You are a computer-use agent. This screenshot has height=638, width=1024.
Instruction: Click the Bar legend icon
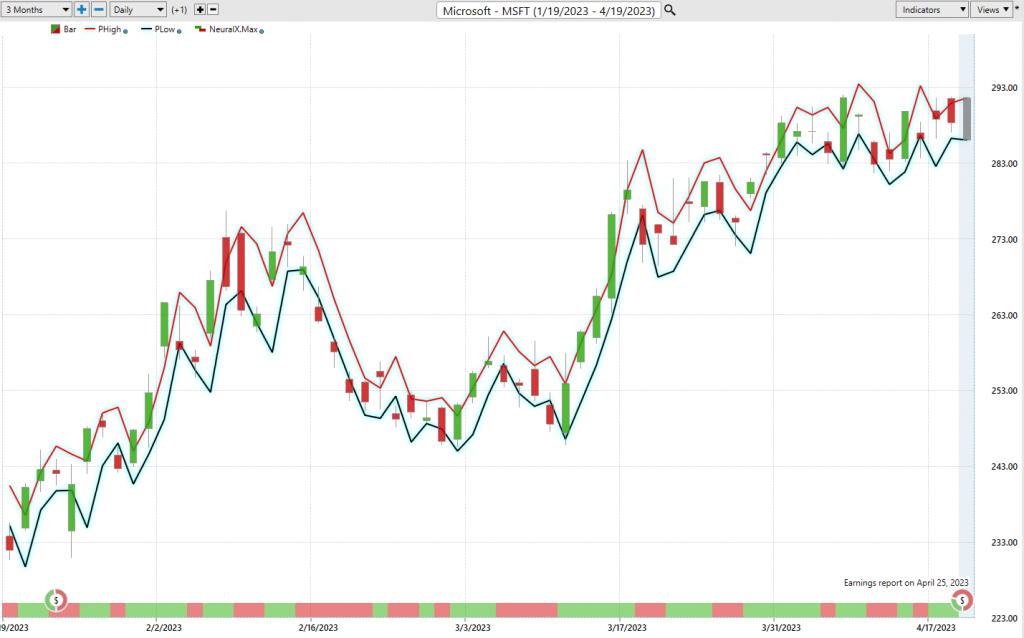pos(56,29)
